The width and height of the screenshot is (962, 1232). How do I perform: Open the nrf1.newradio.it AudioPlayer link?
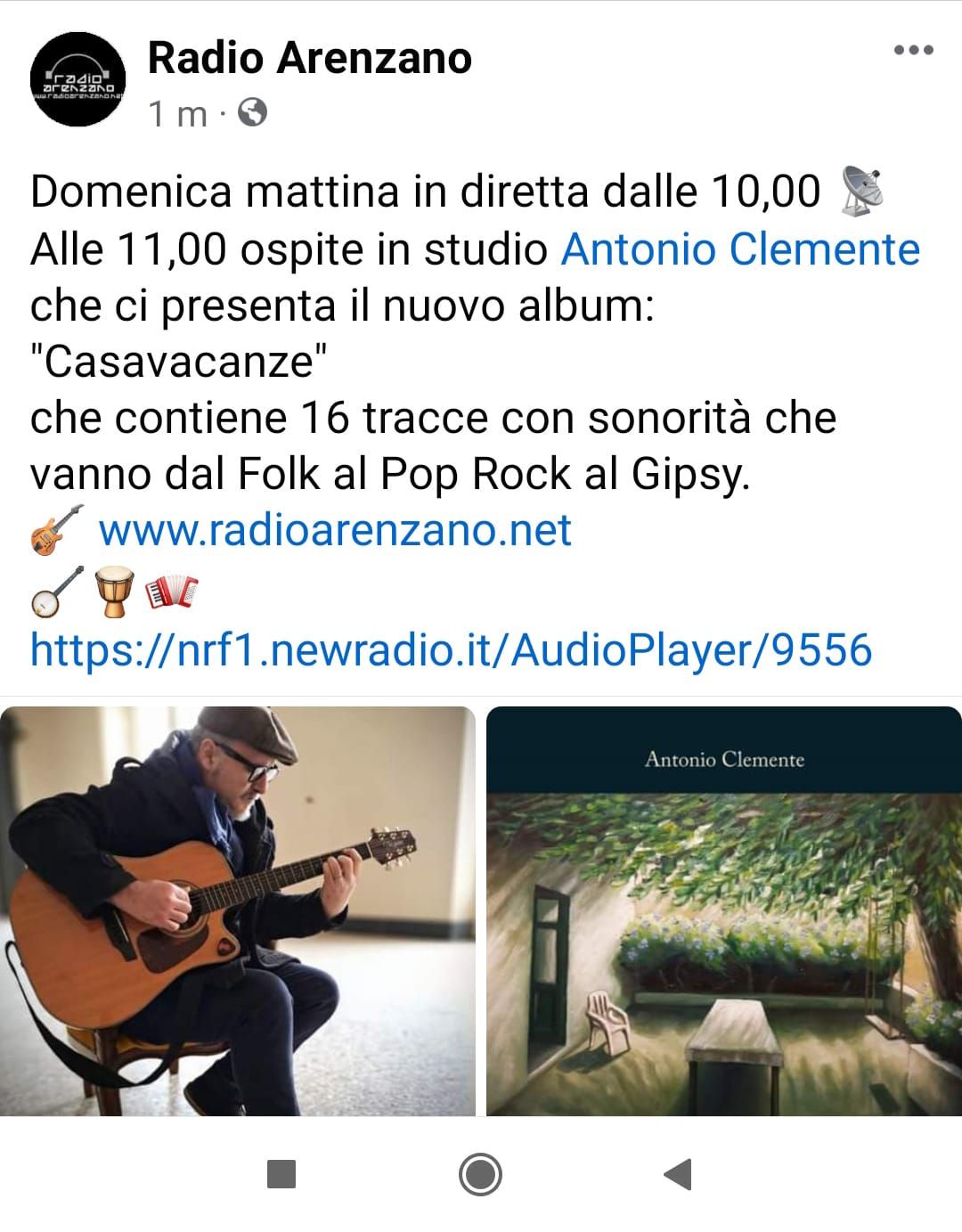[451, 649]
